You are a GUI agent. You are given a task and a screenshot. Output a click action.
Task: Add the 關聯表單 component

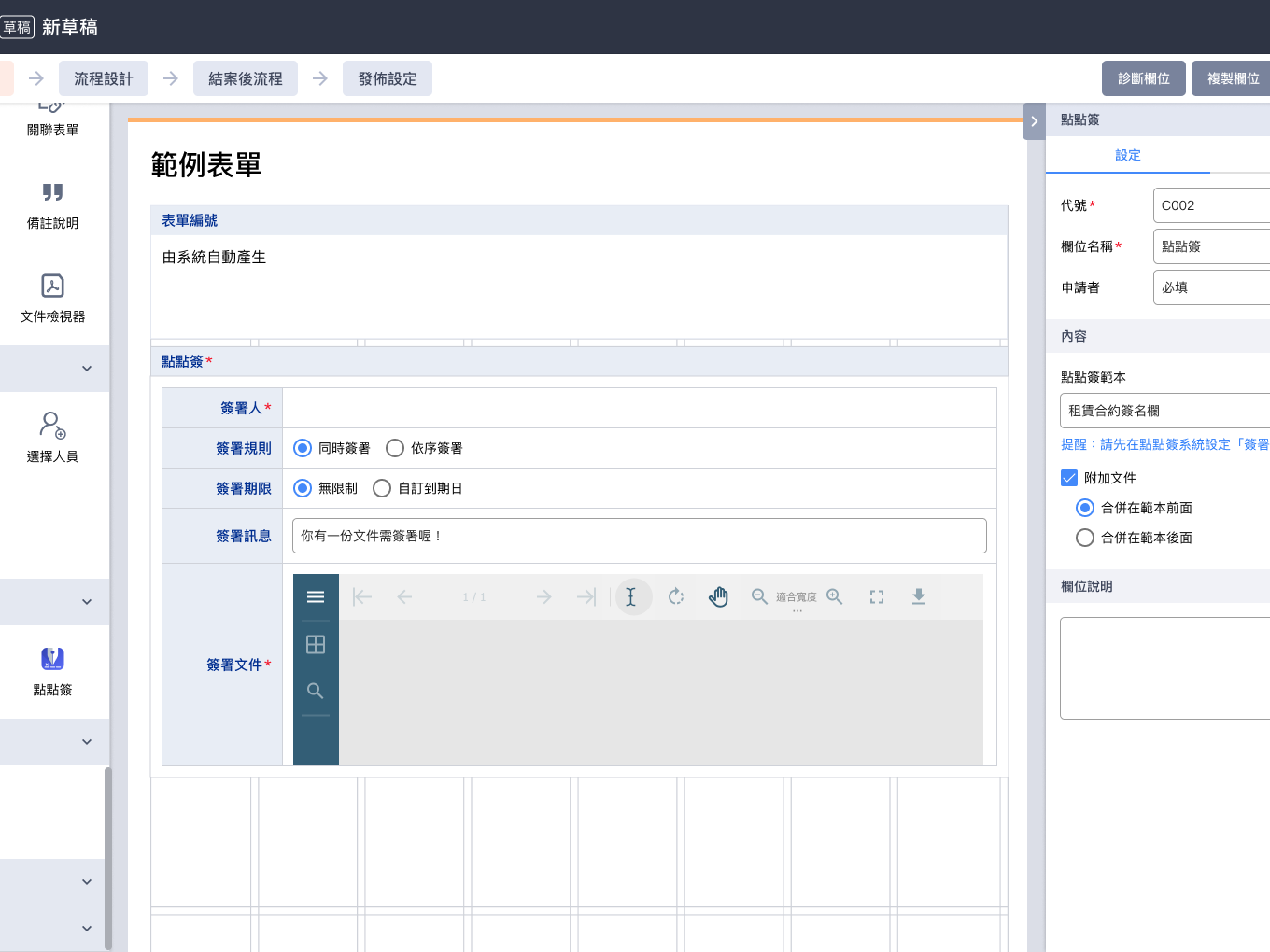click(52, 119)
